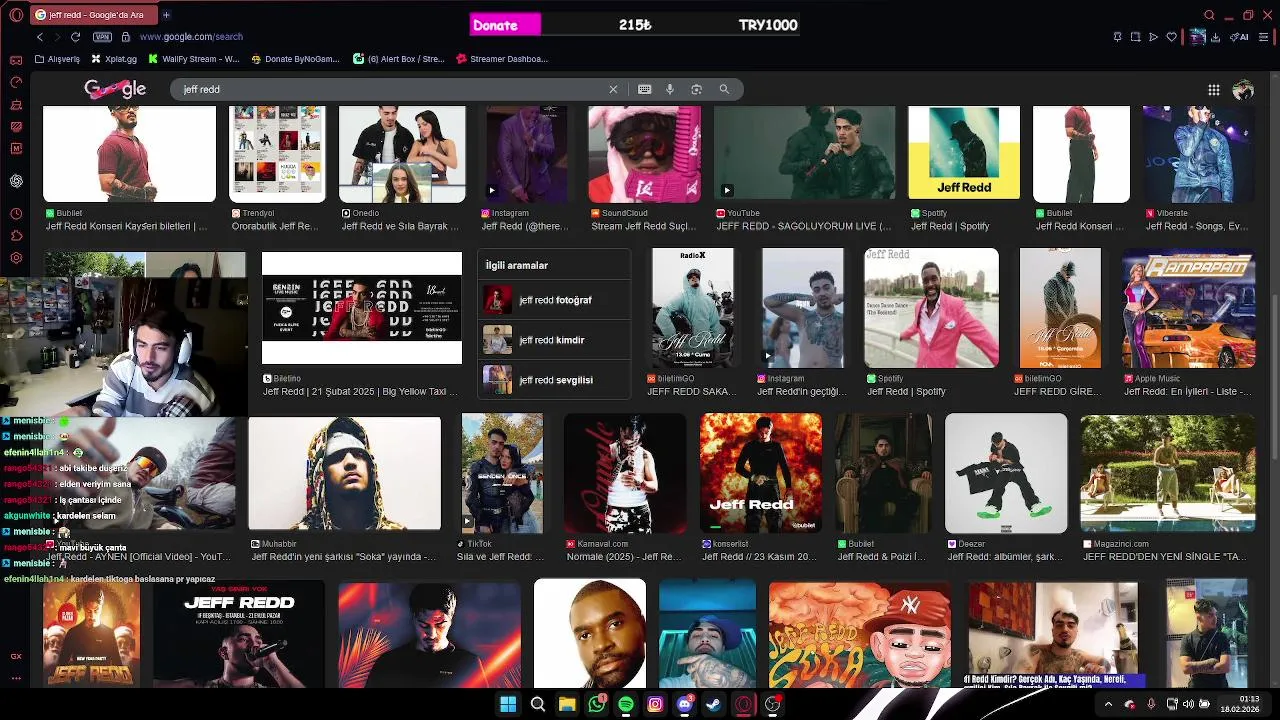Open browser search in tabs icon
This screenshot has height=720, width=1280.
click(1209, 15)
